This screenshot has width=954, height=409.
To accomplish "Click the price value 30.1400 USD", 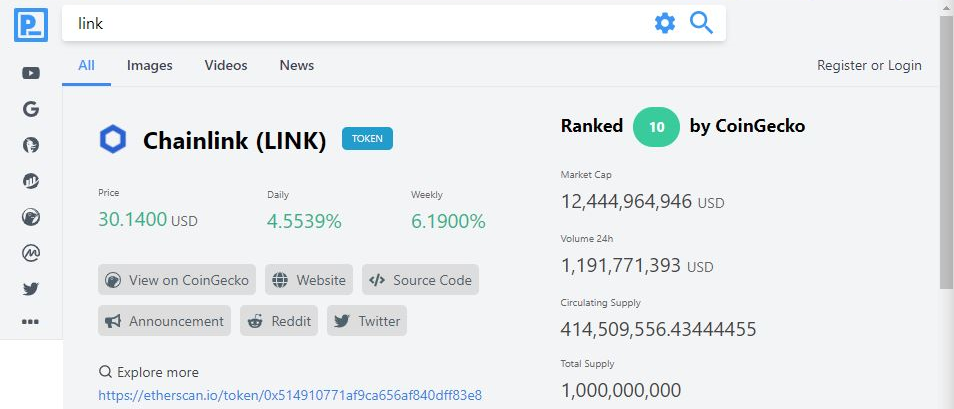I will pos(148,220).
